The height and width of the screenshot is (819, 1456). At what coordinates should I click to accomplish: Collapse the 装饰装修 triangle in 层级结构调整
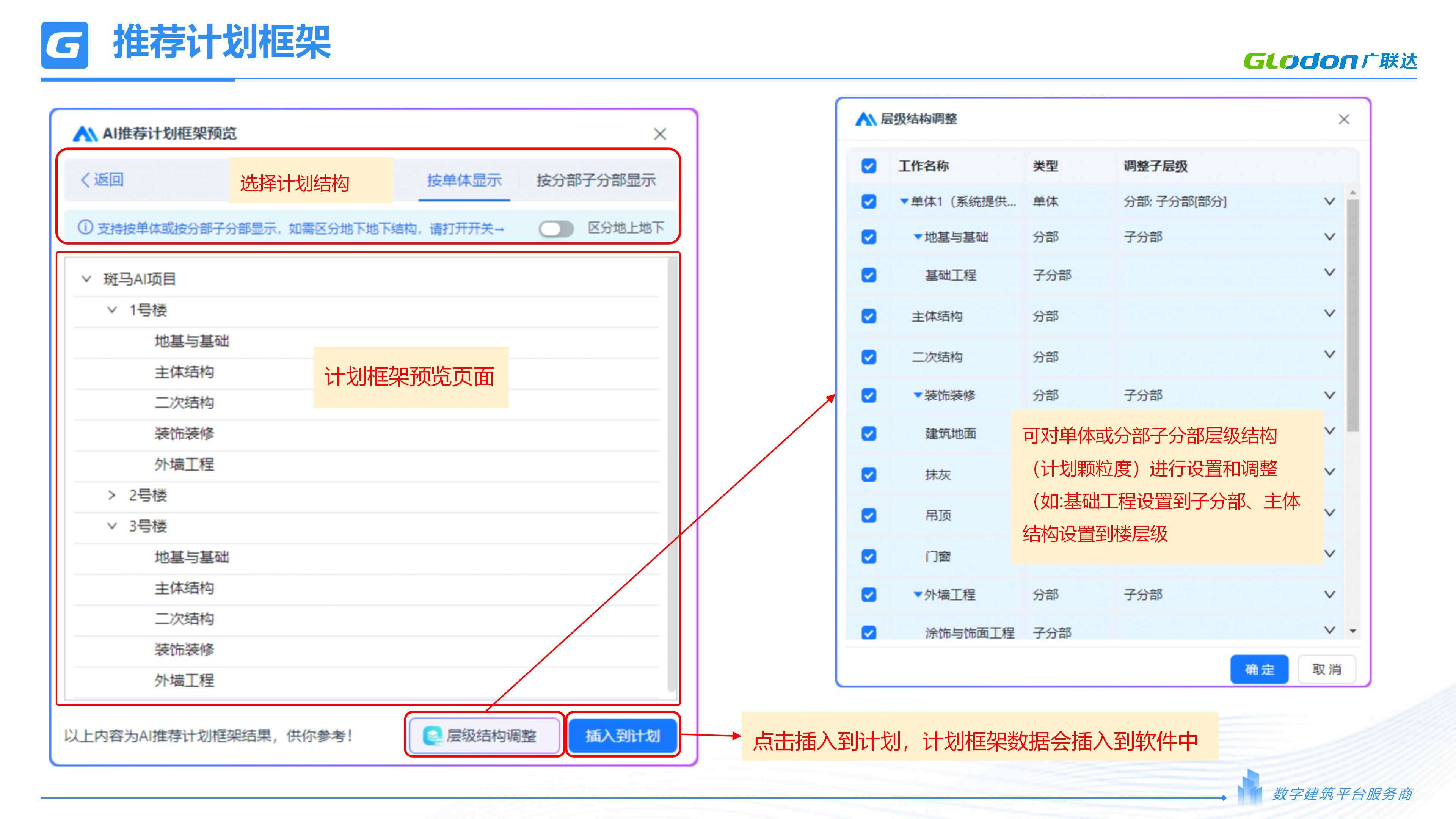pyautogui.click(x=918, y=395)
